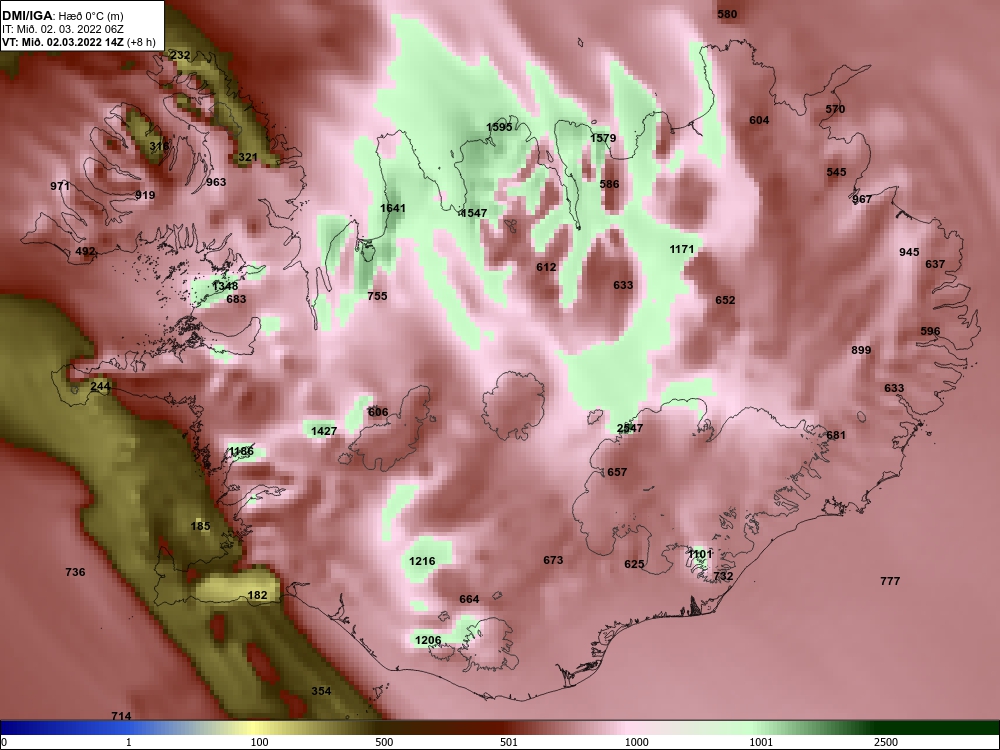Image resolution: width=1000 pixels, height=750 pixels.
Task: Click the 232 height label
Action: click(180, 55)
